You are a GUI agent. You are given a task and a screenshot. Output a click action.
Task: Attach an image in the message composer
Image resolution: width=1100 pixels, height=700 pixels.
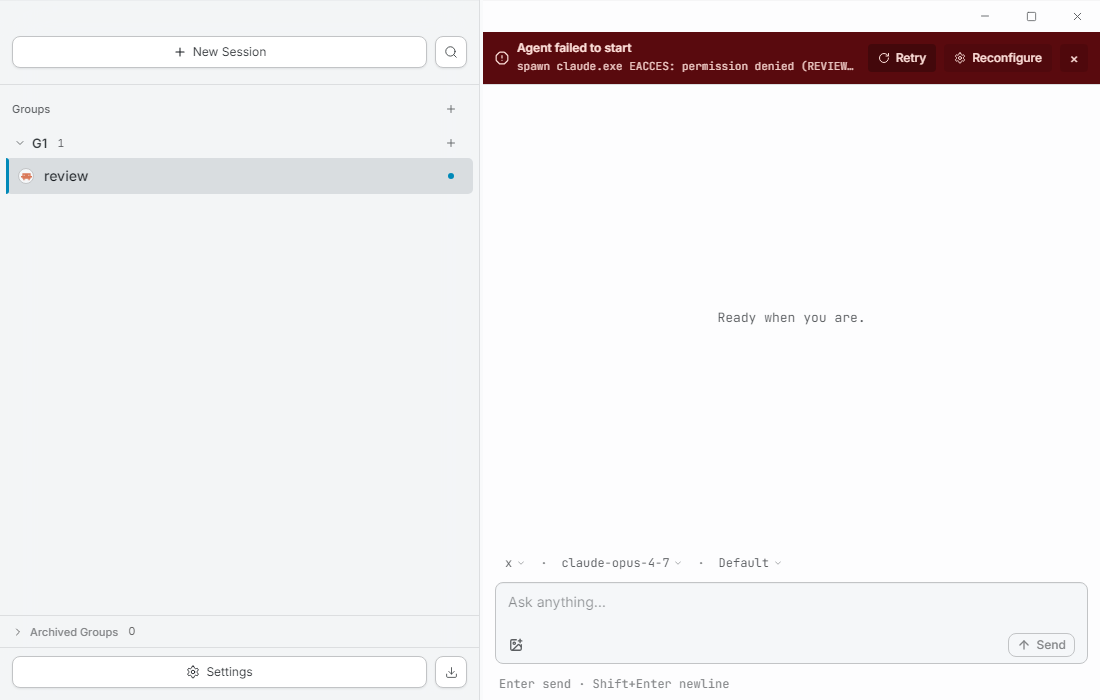[x=516, y=645]
